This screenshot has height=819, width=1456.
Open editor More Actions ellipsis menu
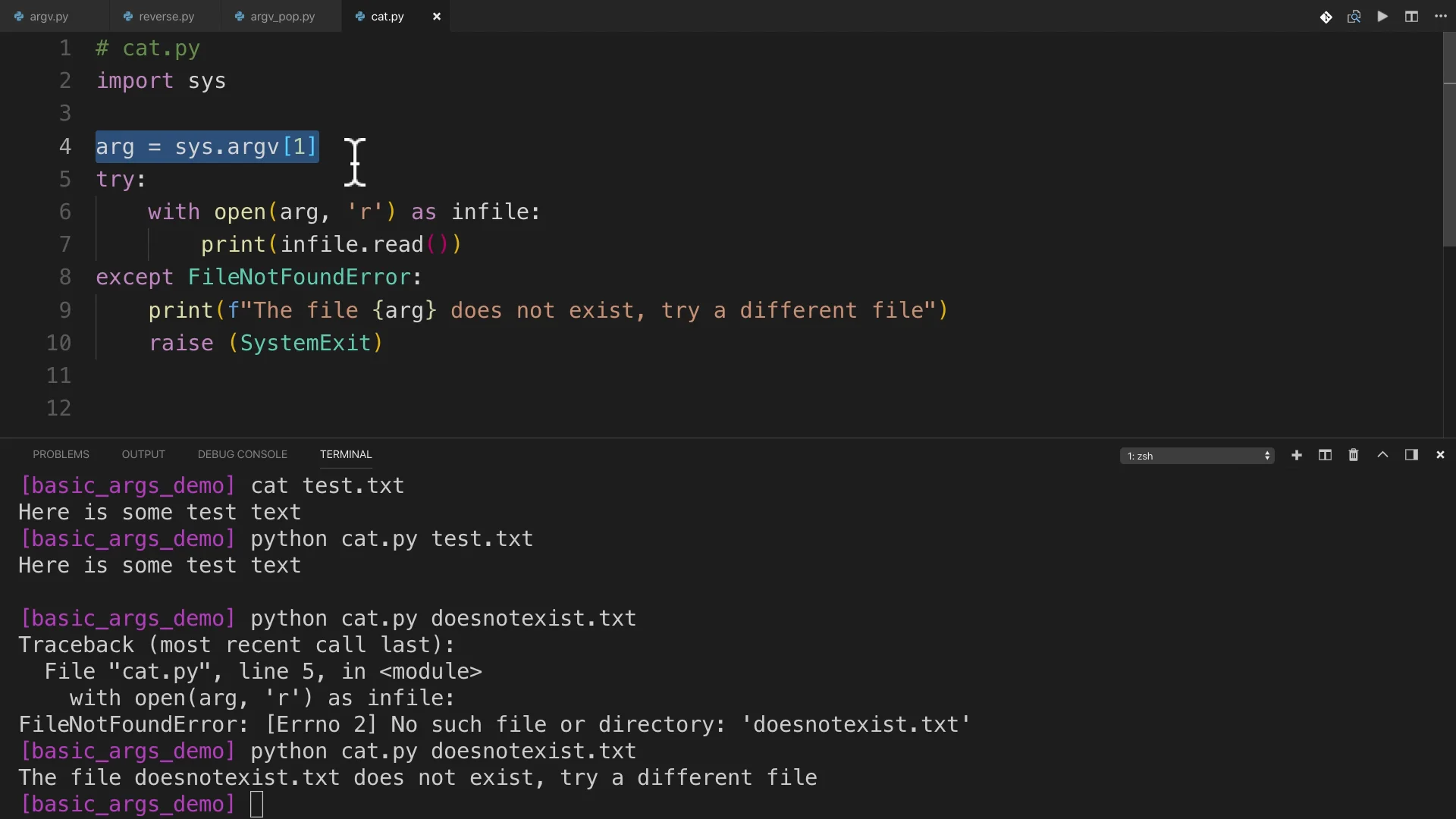(x=1441, y=17)
